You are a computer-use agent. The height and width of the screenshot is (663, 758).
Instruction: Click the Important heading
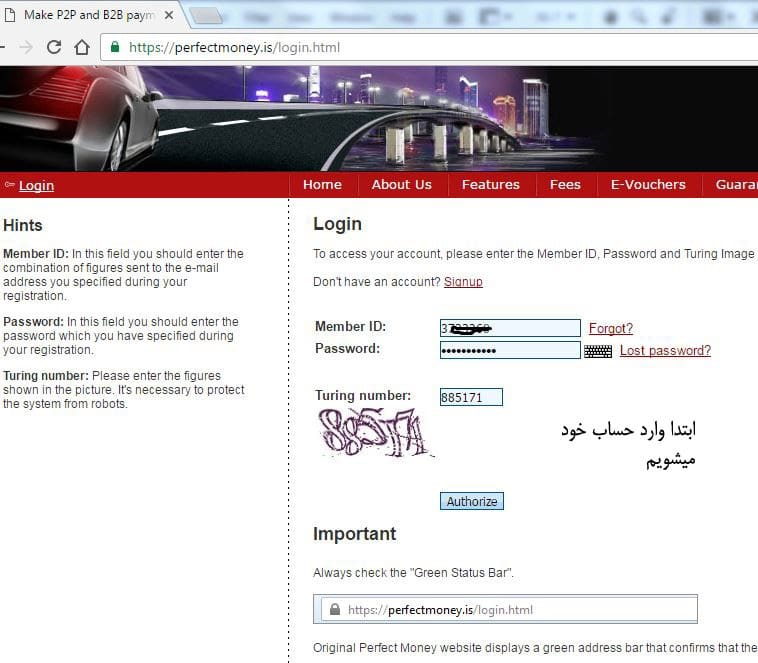tap(354, 534)
